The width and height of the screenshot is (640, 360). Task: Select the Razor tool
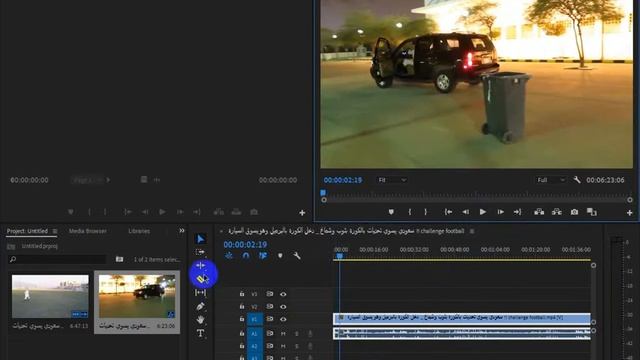202,279
